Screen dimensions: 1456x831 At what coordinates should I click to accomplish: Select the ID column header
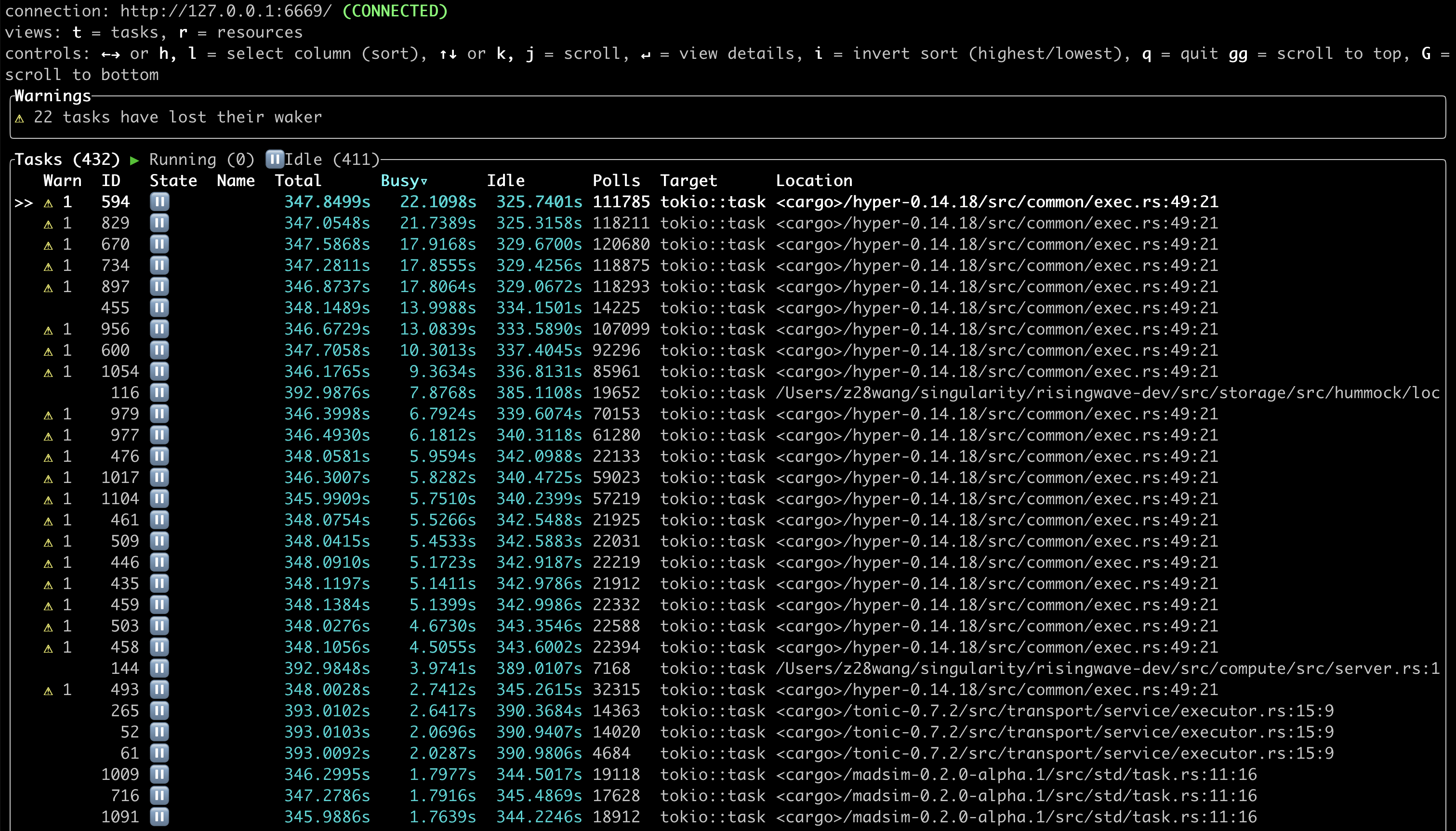[x=111, y=180]
